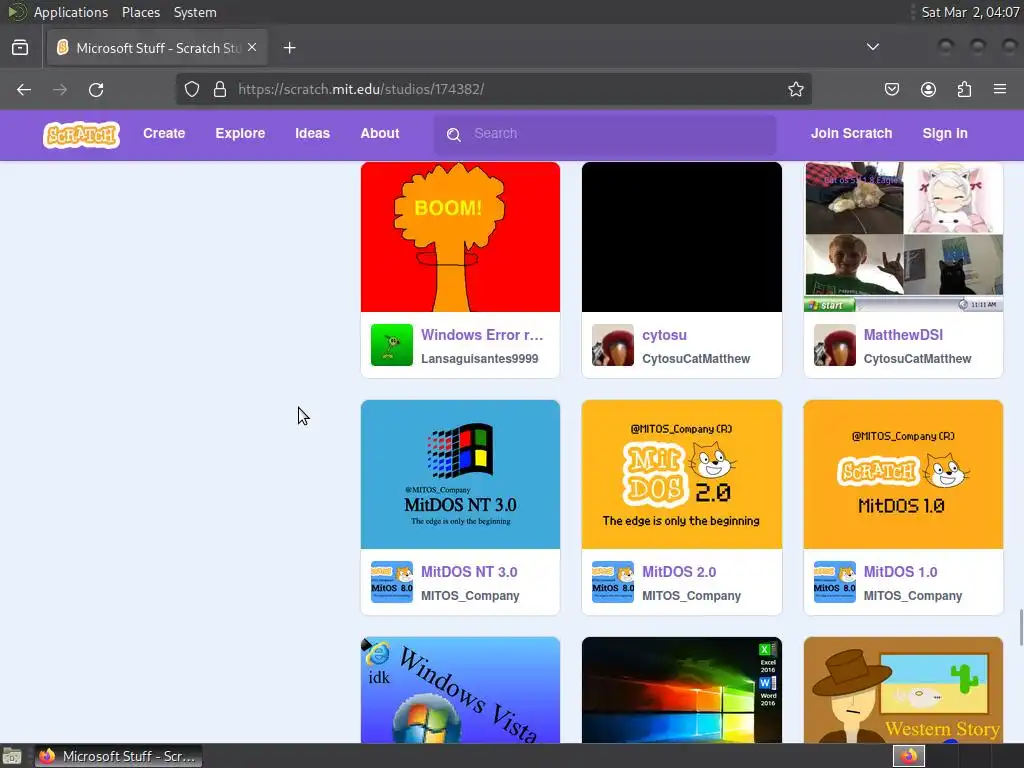Open the Pocket save icon
1024x768 pixels.
coord(891,89)
